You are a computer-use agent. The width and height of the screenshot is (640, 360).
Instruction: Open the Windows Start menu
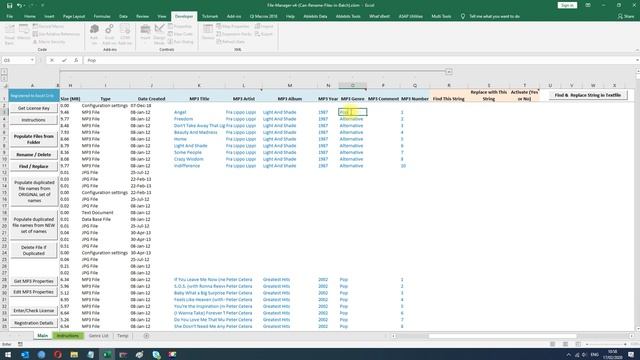(8, 354)
